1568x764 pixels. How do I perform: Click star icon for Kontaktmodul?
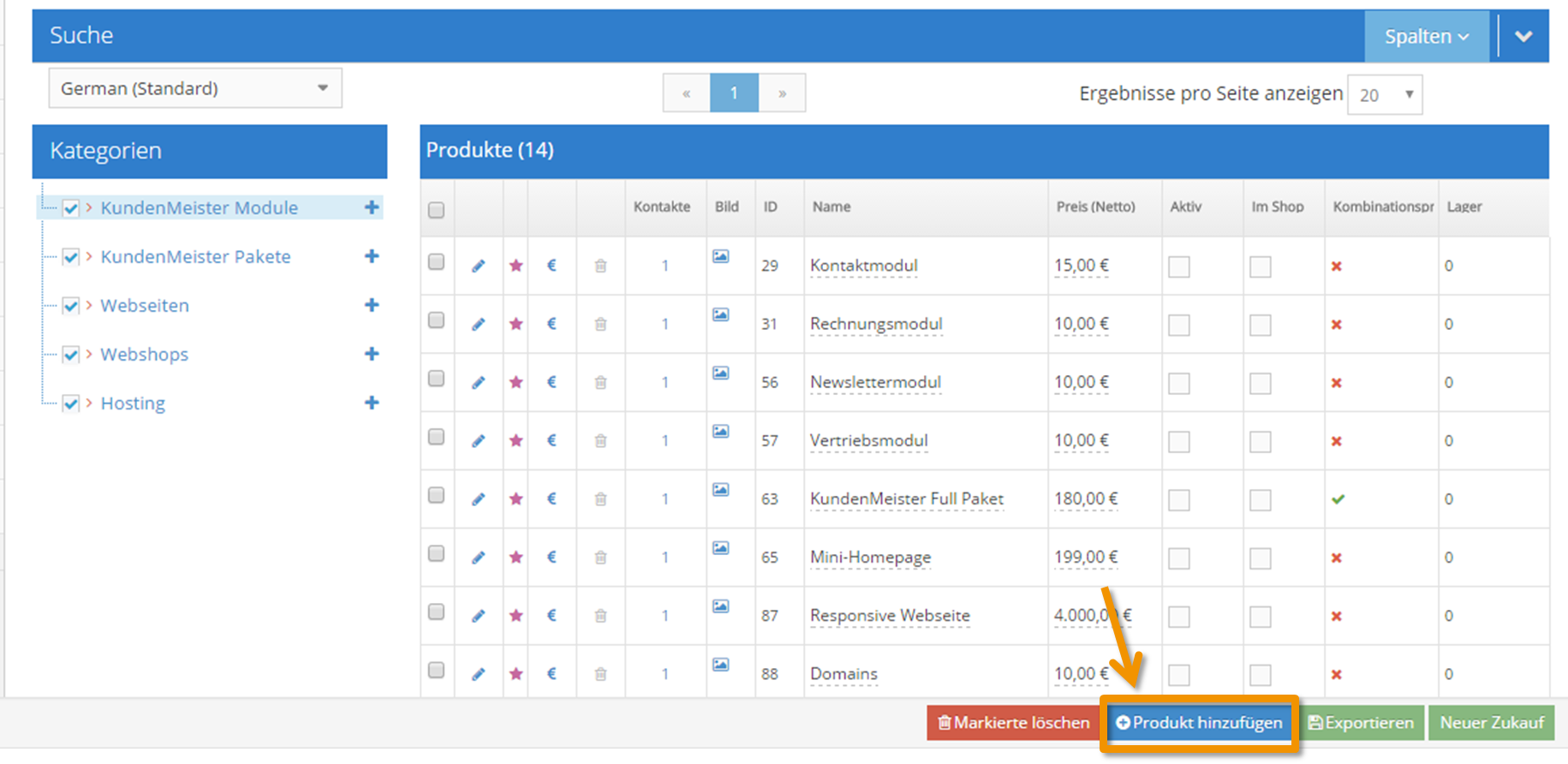point(516,266)
